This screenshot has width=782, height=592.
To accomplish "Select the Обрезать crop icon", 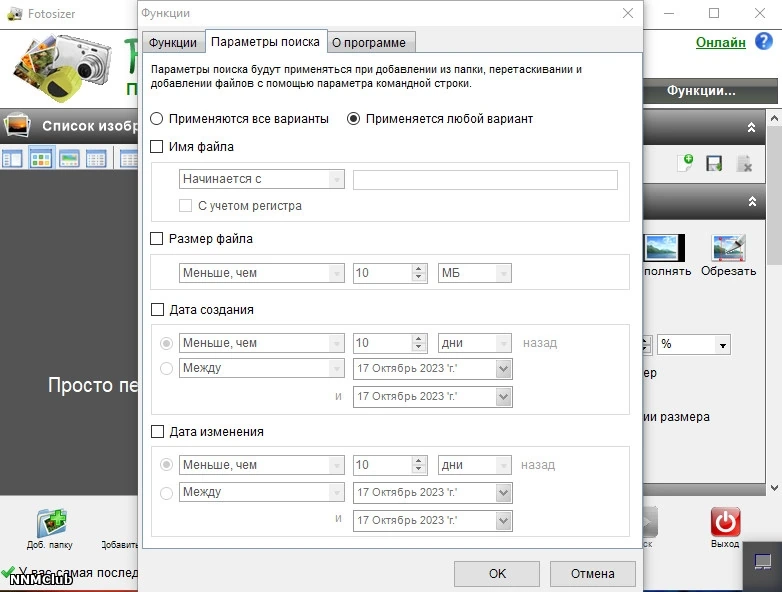I will tap(729, 248).
